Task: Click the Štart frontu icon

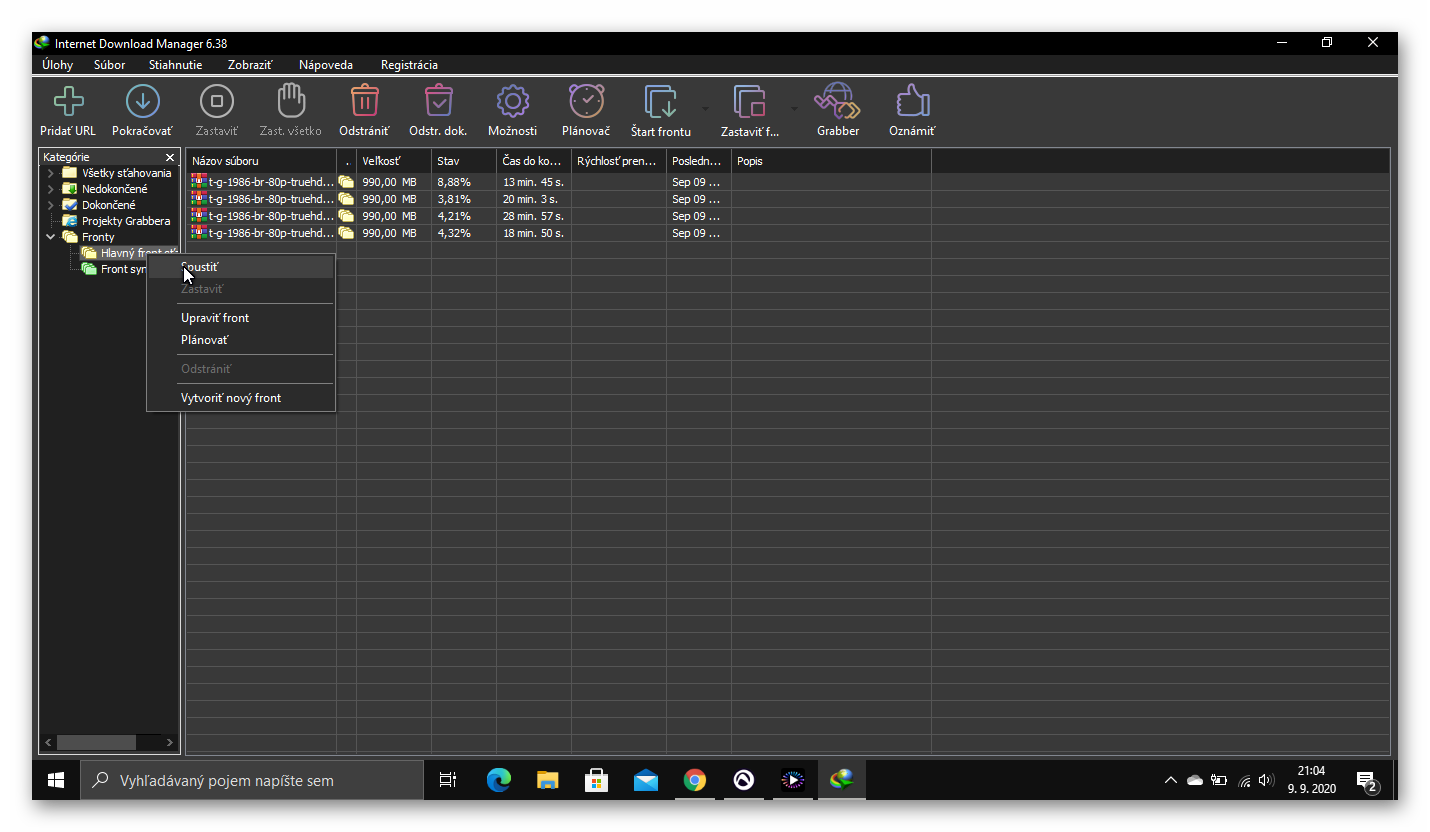Action: [x=660, y=102]
